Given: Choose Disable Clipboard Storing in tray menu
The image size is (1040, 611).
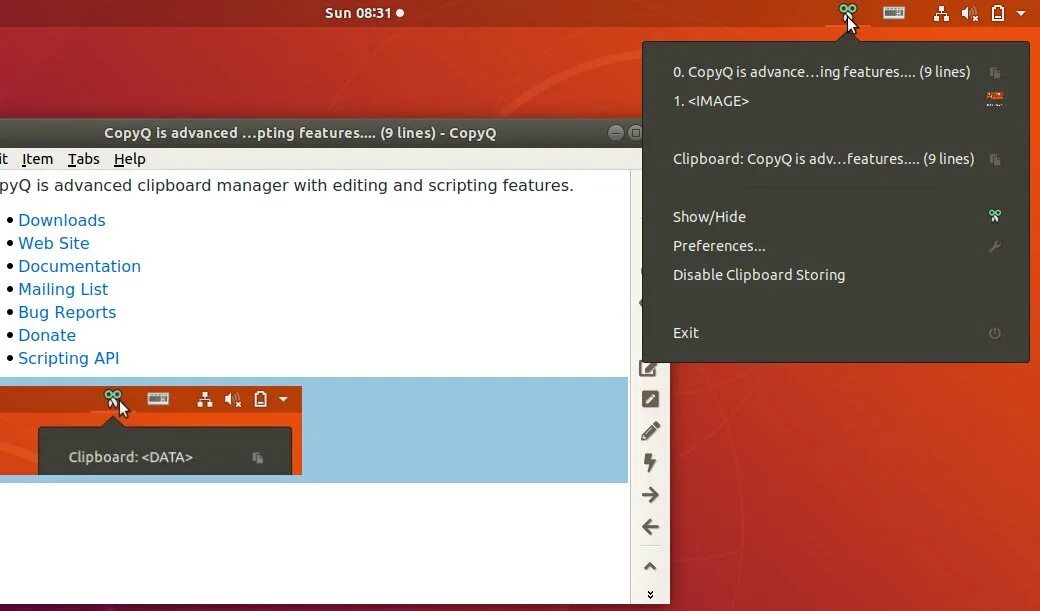Looking at the screenshot, I should click(836, 275).
